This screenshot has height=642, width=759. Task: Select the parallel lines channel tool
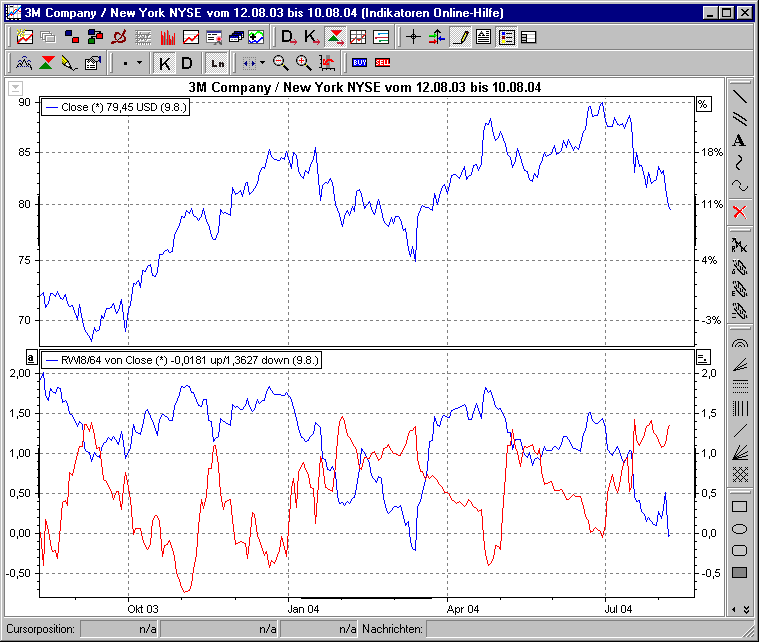click(x=739, y=119)
